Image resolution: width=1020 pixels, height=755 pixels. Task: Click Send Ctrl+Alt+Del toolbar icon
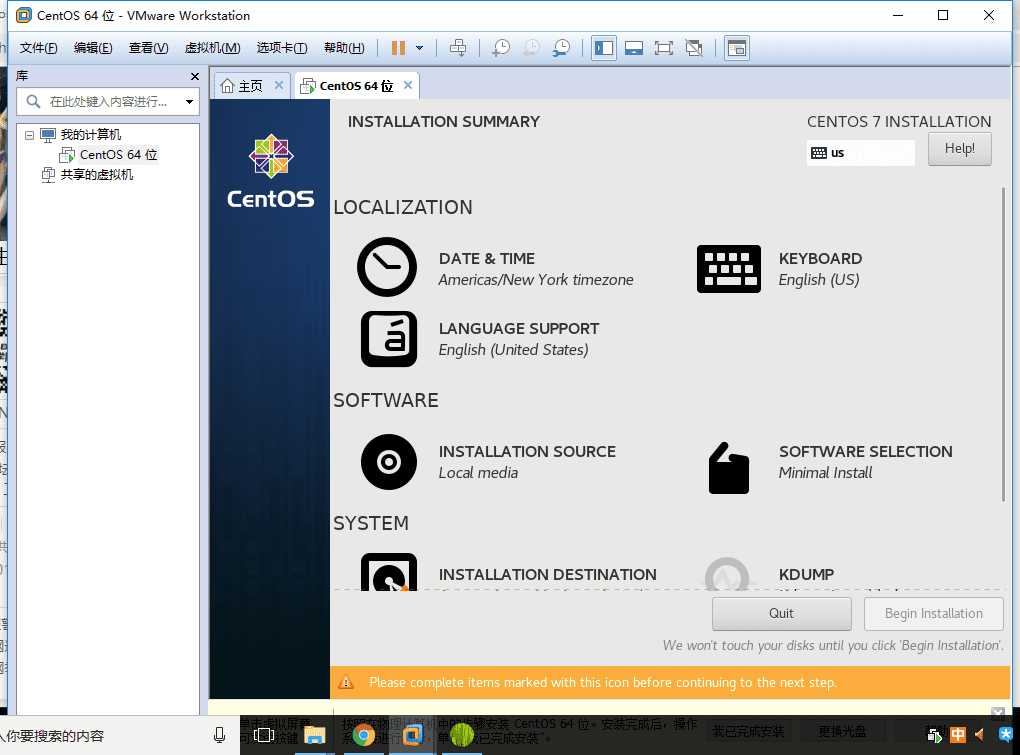[458, 48]
